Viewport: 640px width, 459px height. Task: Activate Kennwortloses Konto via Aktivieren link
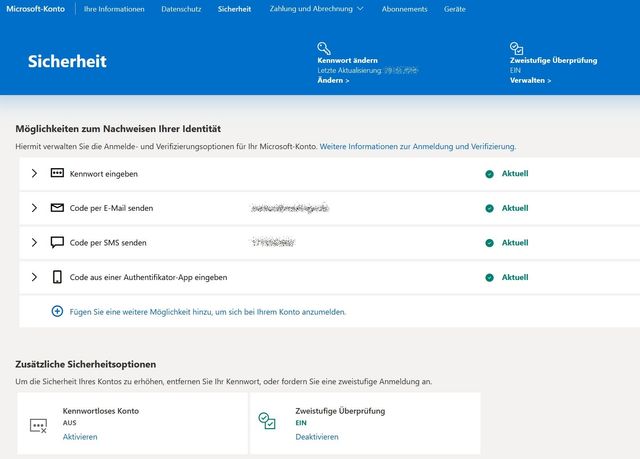[x=80, y=437]
